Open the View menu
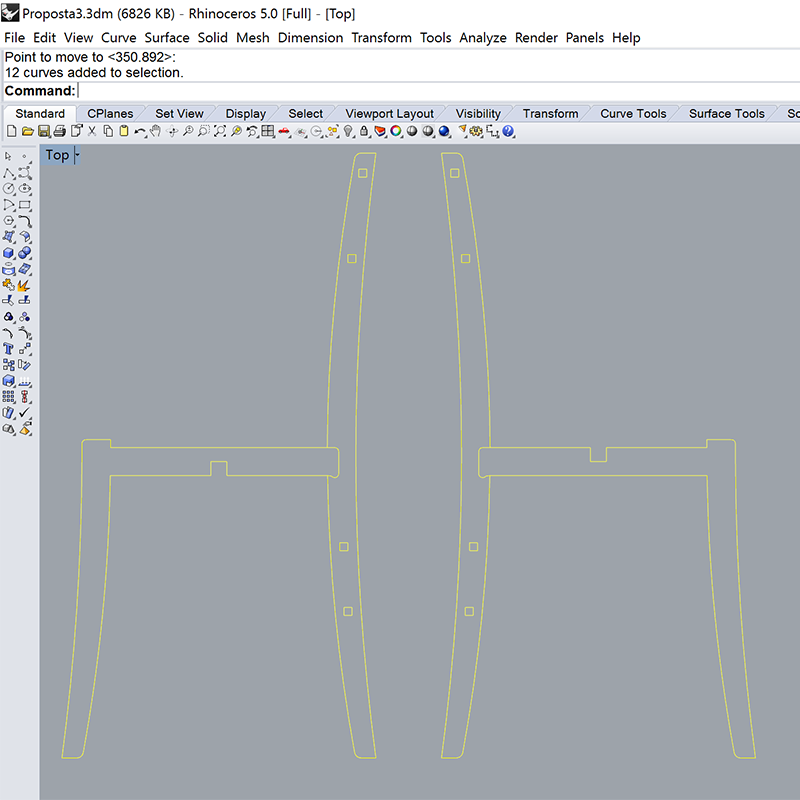The image size is (800, 800). 79,38
